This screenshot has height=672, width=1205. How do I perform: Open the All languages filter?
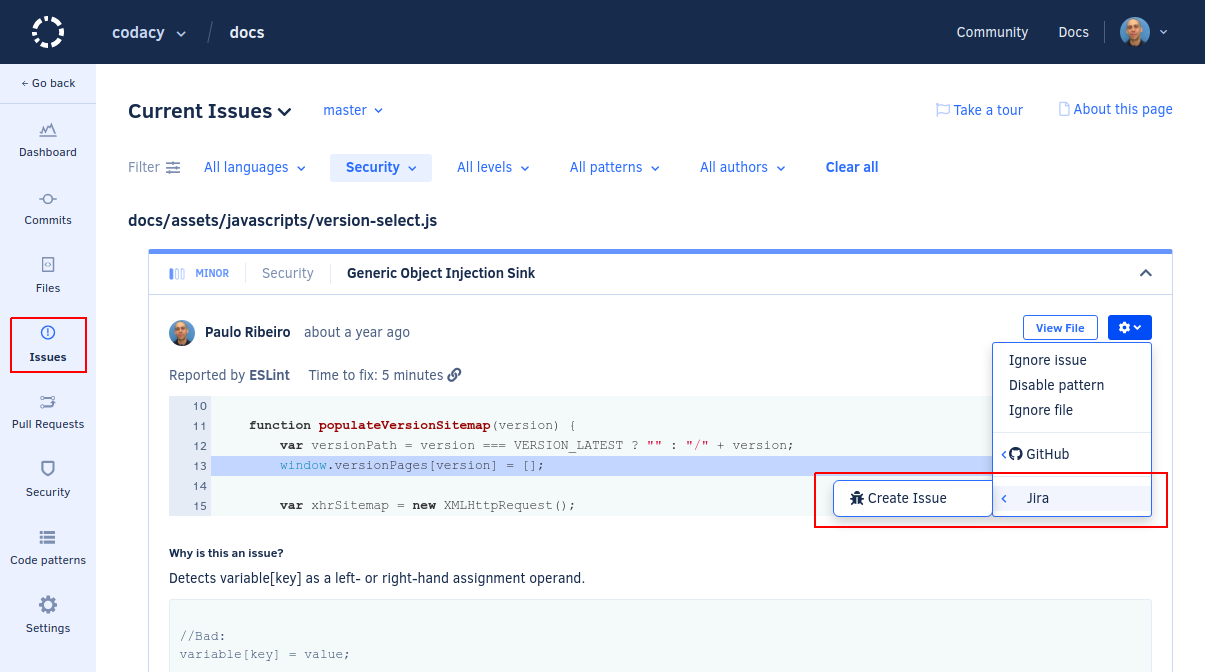pyautogui.click(x=255, y=167)
